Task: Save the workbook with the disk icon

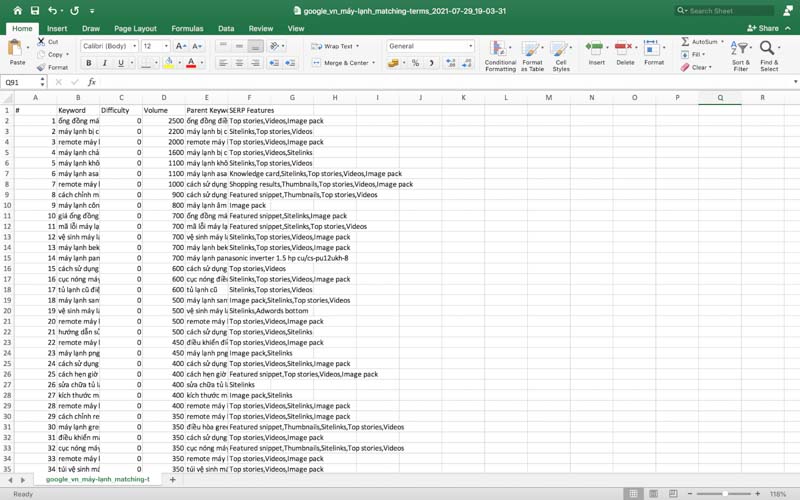Action: [35, 10]
